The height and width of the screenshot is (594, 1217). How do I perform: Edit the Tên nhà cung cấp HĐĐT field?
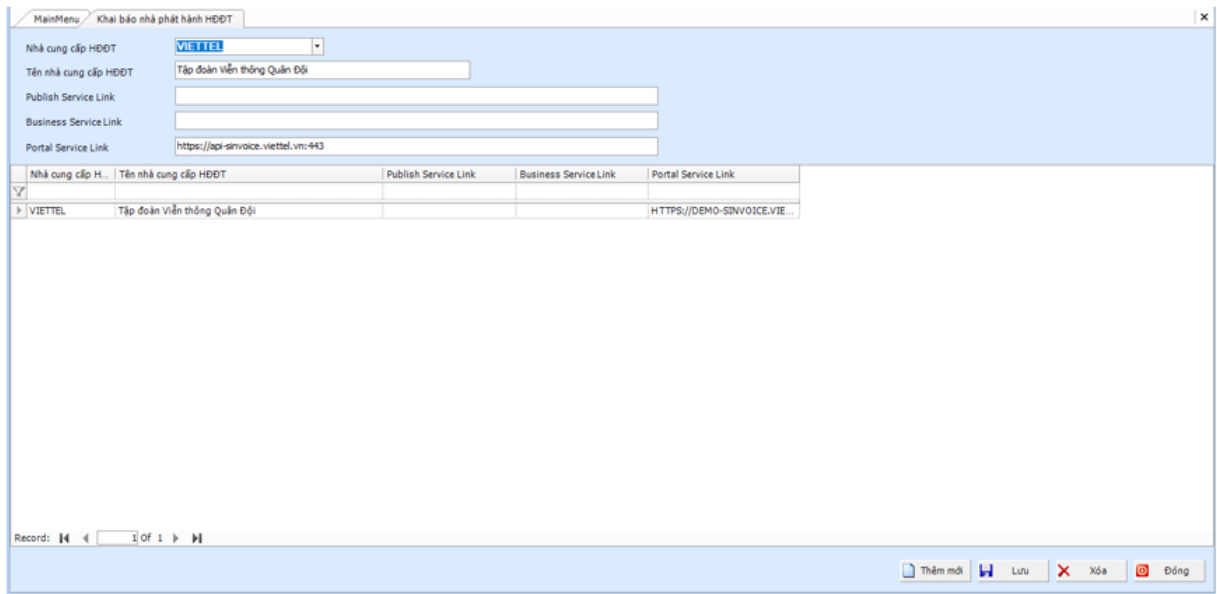pos(321,70)
